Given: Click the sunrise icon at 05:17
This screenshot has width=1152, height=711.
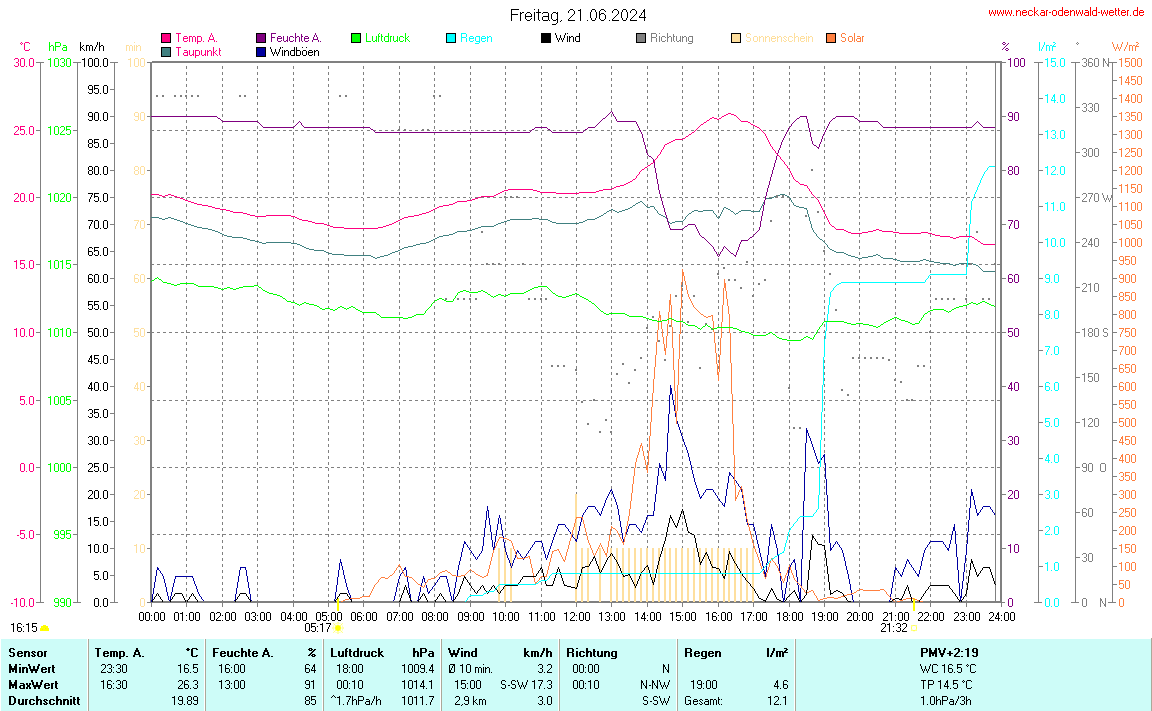Looking at the screenshot, I should pos(338,628).
